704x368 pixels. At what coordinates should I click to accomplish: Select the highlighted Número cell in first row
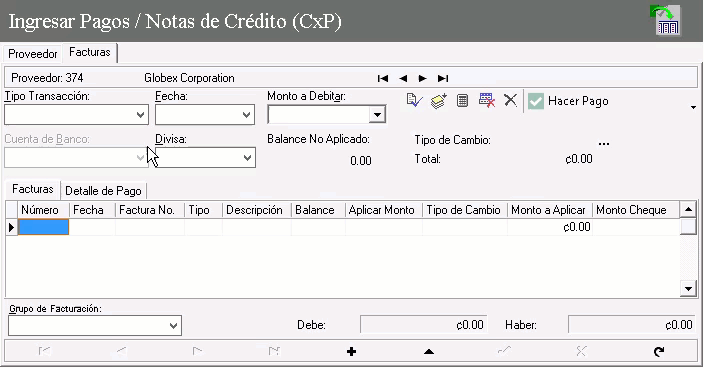coord(43,227)
